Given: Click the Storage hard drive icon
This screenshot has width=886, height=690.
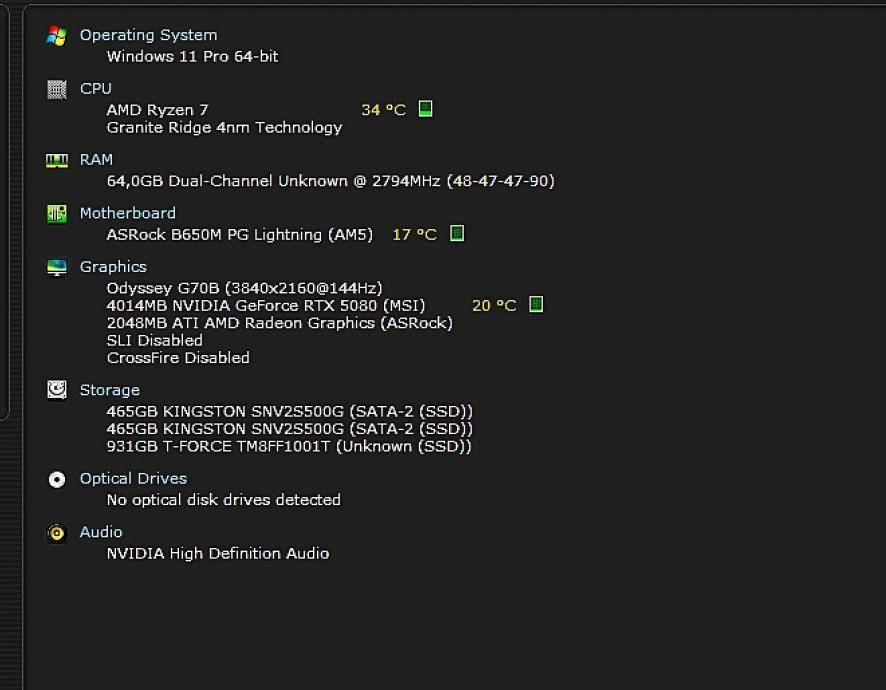Looking at the screenshot, I should (x=57, y=390).
